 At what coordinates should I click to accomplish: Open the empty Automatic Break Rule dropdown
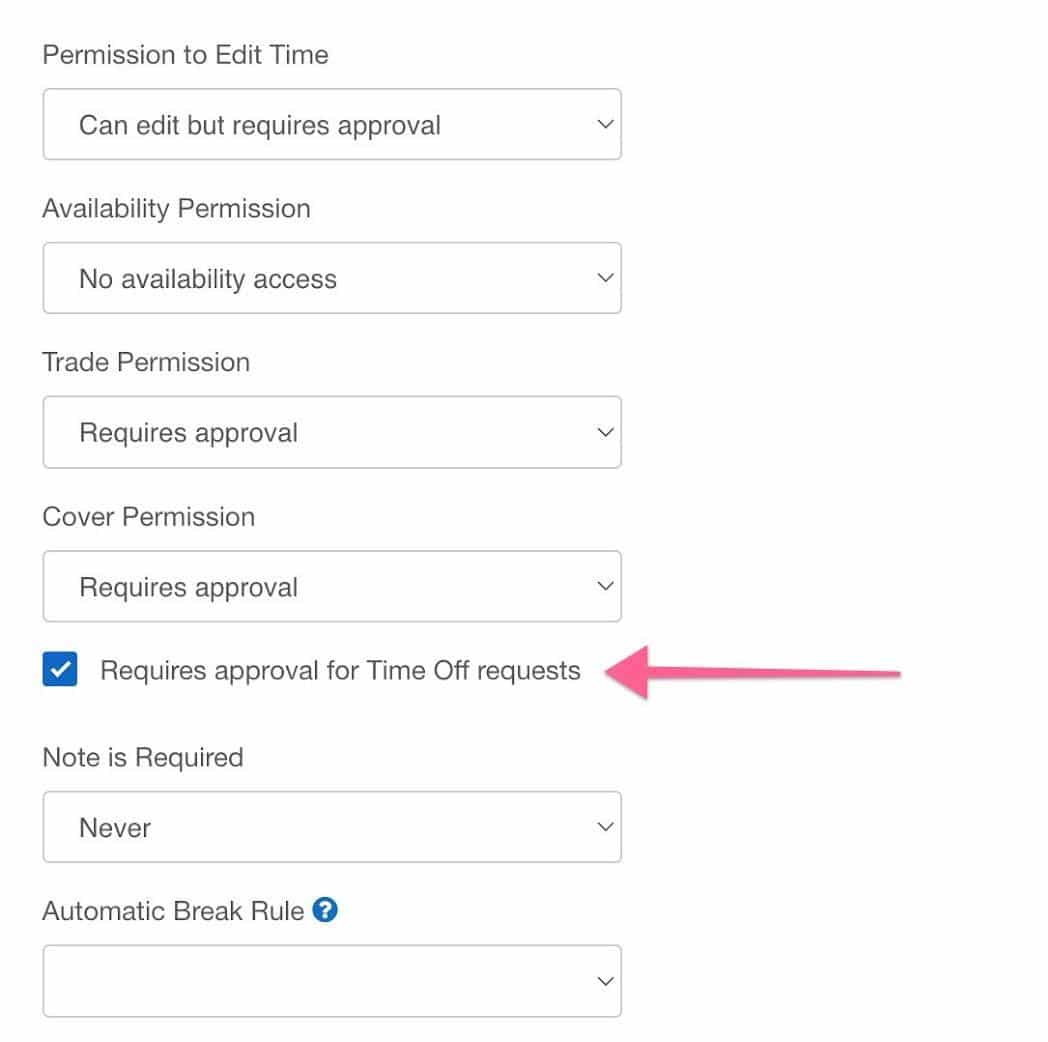332,981
